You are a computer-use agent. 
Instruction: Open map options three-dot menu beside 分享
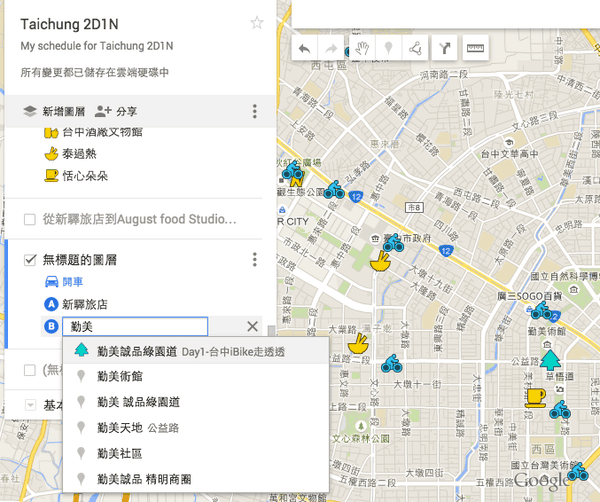pyautogui.click(x=255, y=111)
